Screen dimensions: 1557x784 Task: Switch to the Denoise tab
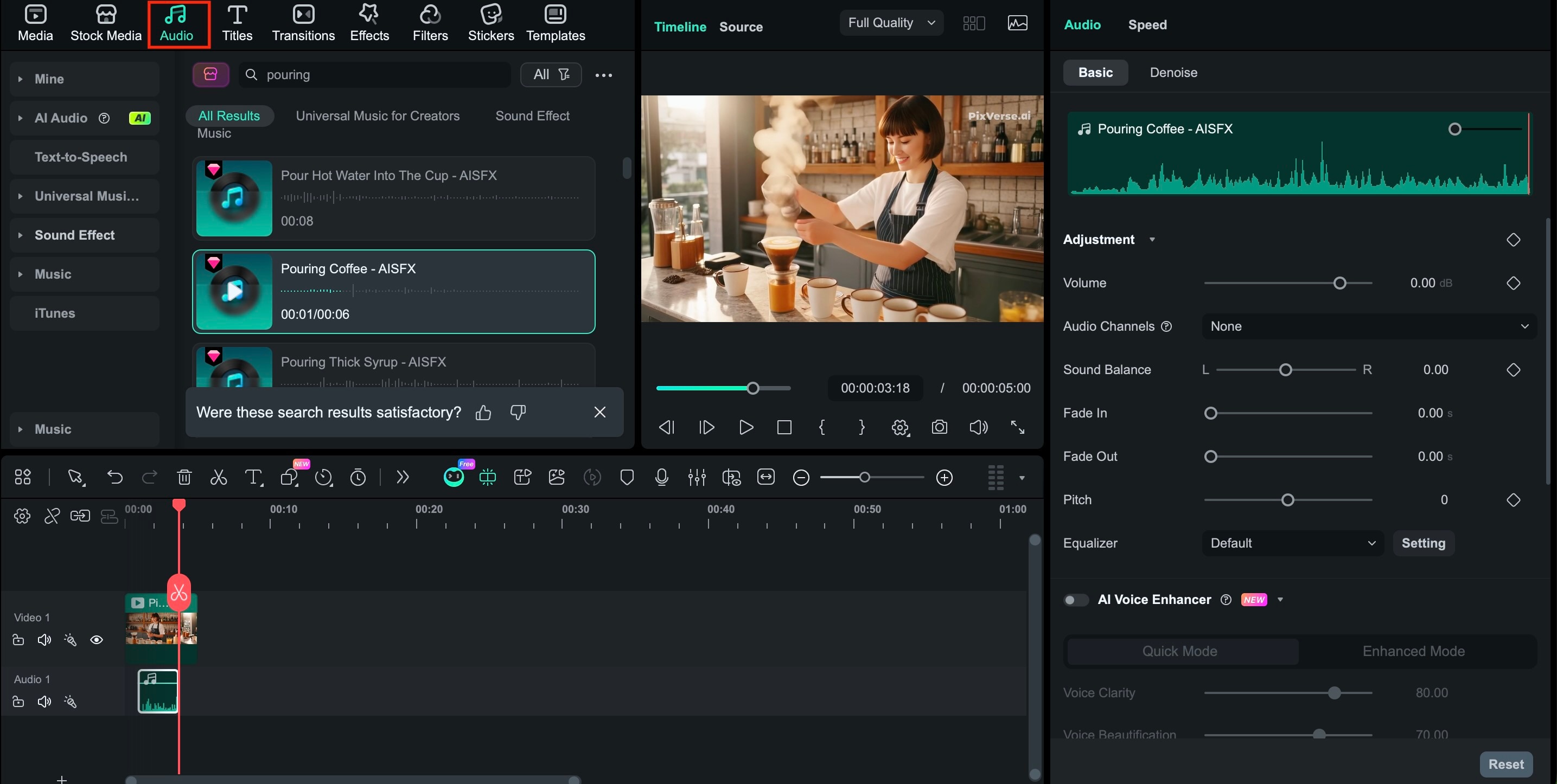1172,73
